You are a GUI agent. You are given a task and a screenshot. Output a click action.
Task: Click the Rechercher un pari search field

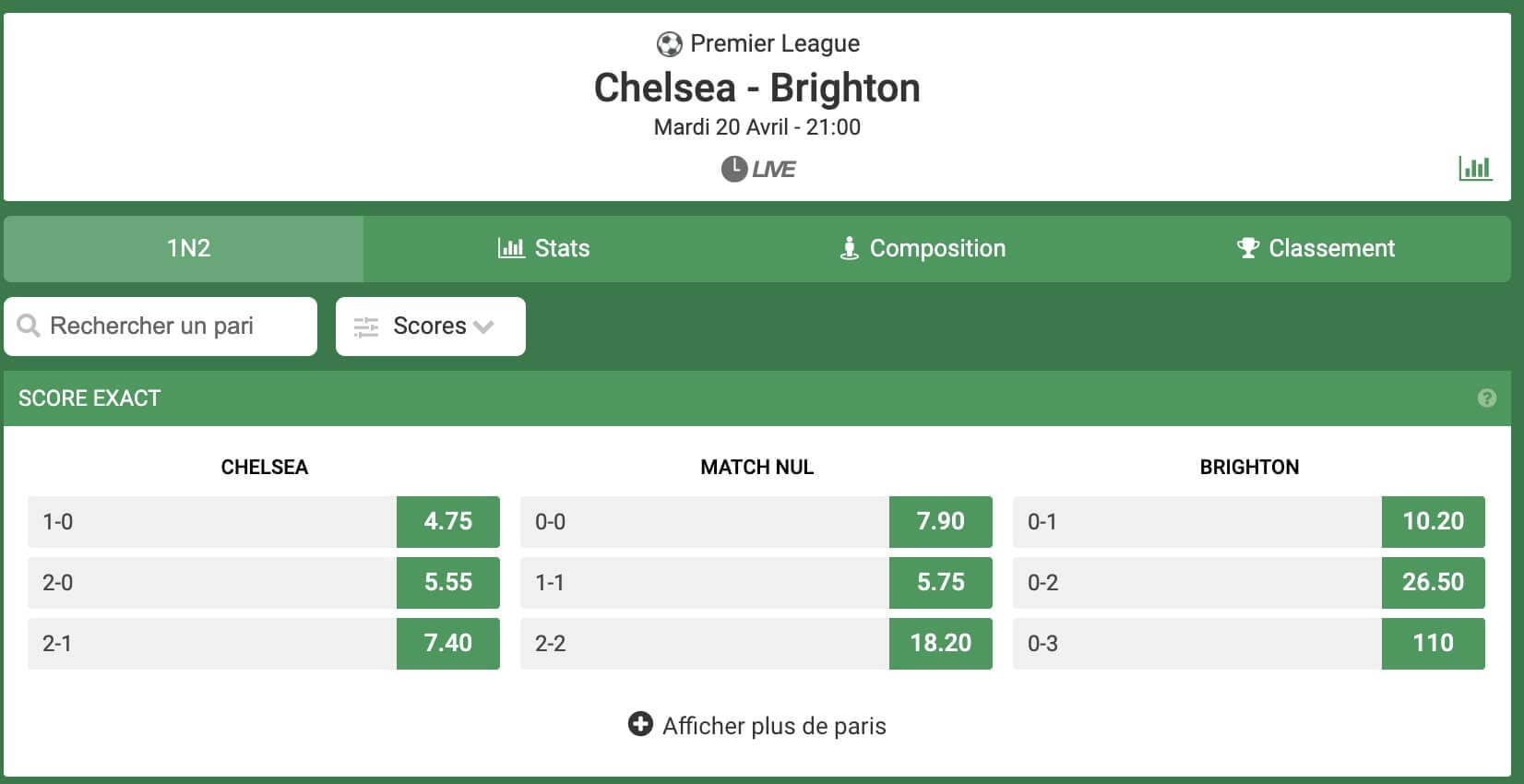tap(161, 327)
